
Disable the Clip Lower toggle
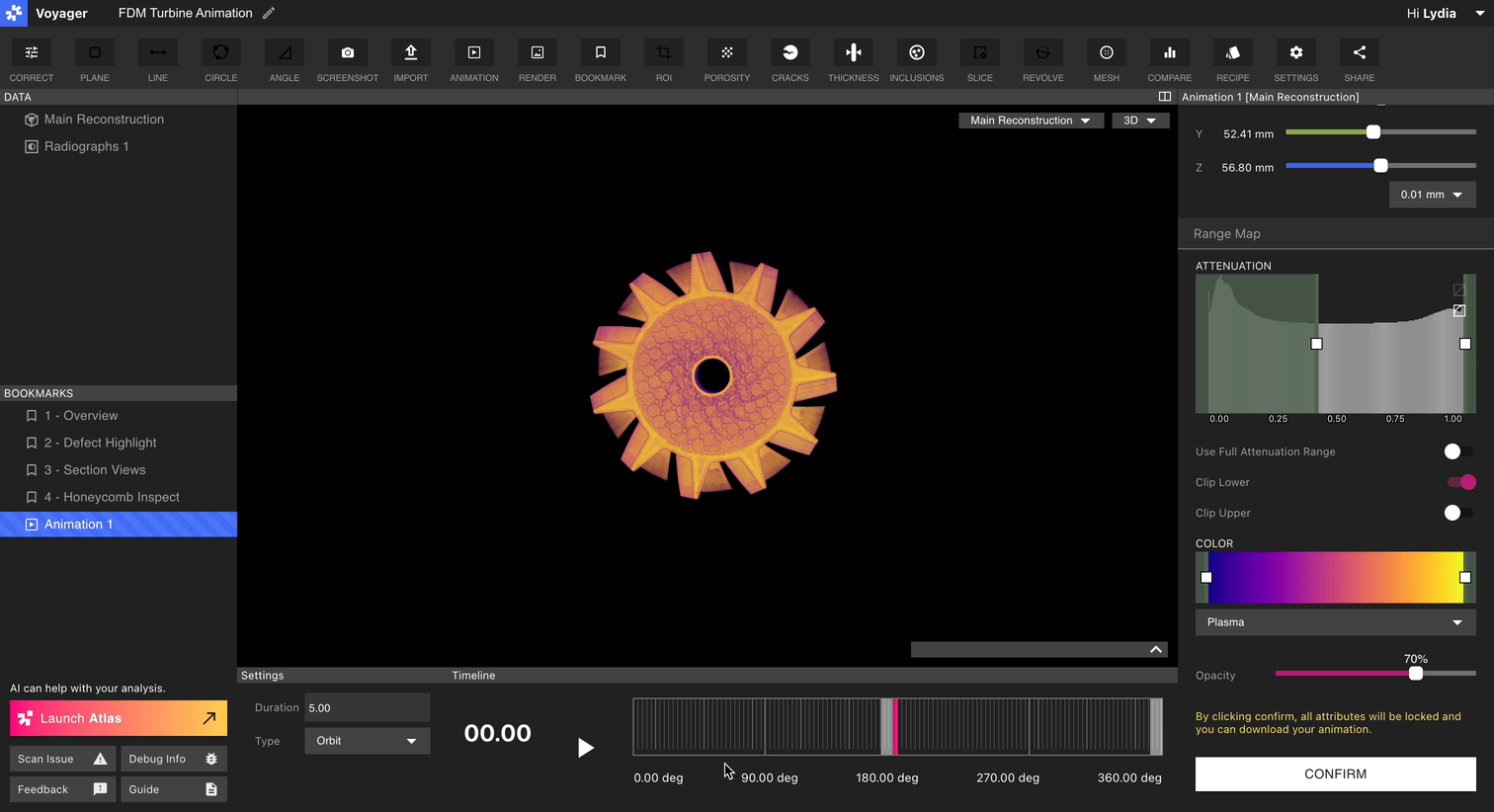1460,482
